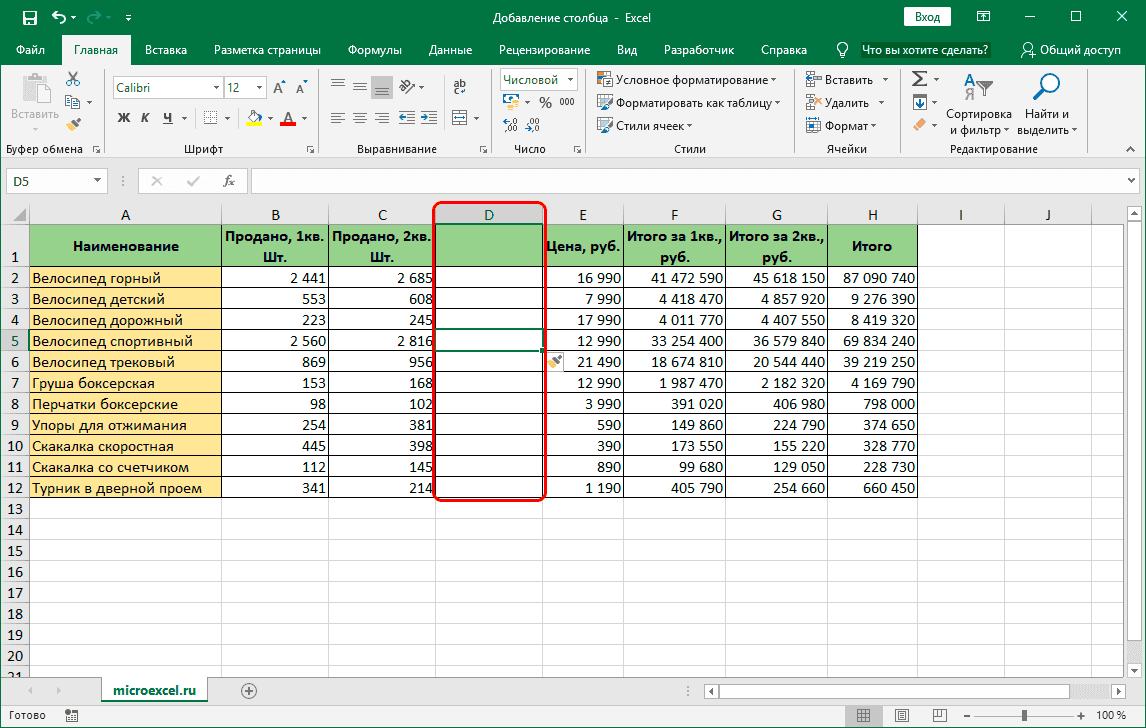This screenshot has height=728, width=1146.
Task: Switch to the Вставка ribbon tab
Action: 165,48
